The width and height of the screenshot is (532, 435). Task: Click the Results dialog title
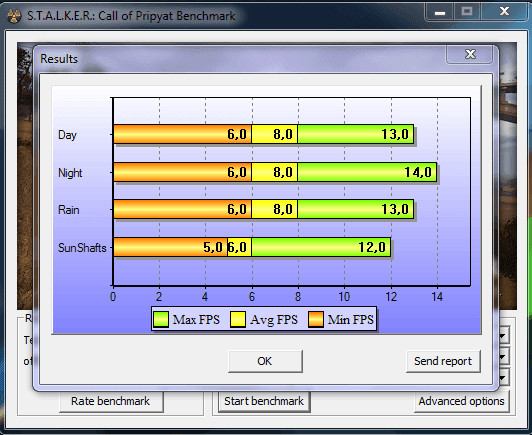coord(59,59)
